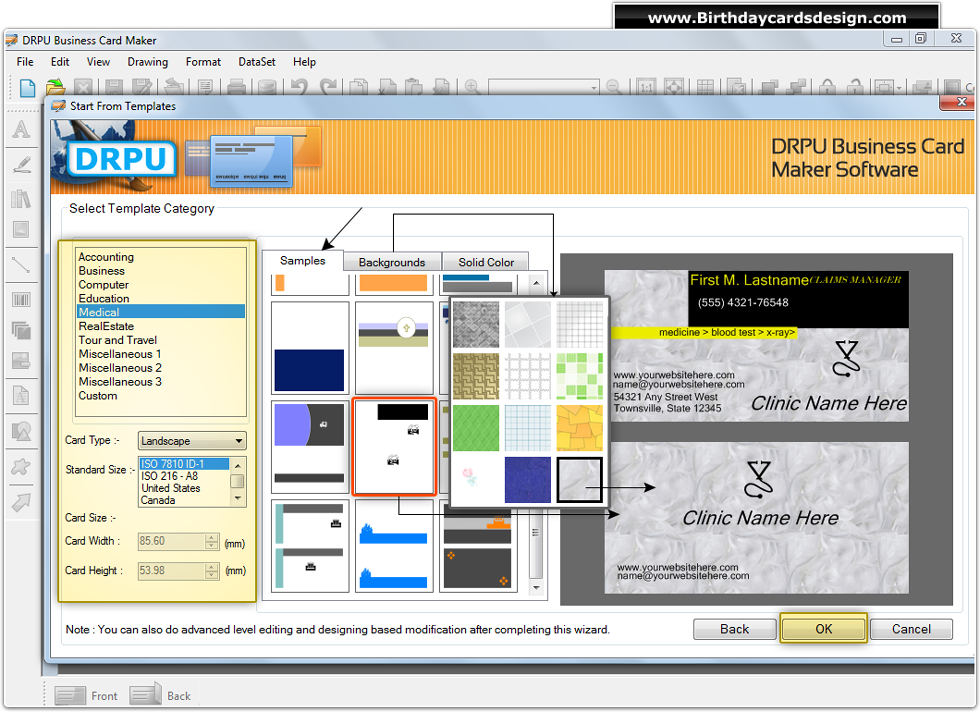Select the signature pen tool in sidebar

tap(21, 164)
